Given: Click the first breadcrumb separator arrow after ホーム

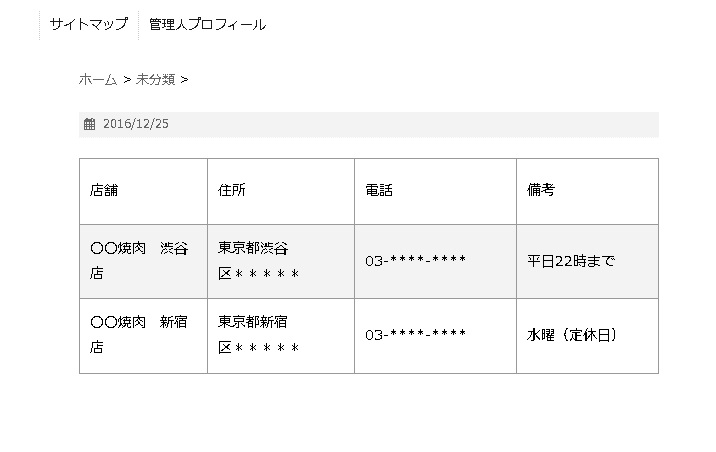Looking at the screenshot, I should (127, 79).
